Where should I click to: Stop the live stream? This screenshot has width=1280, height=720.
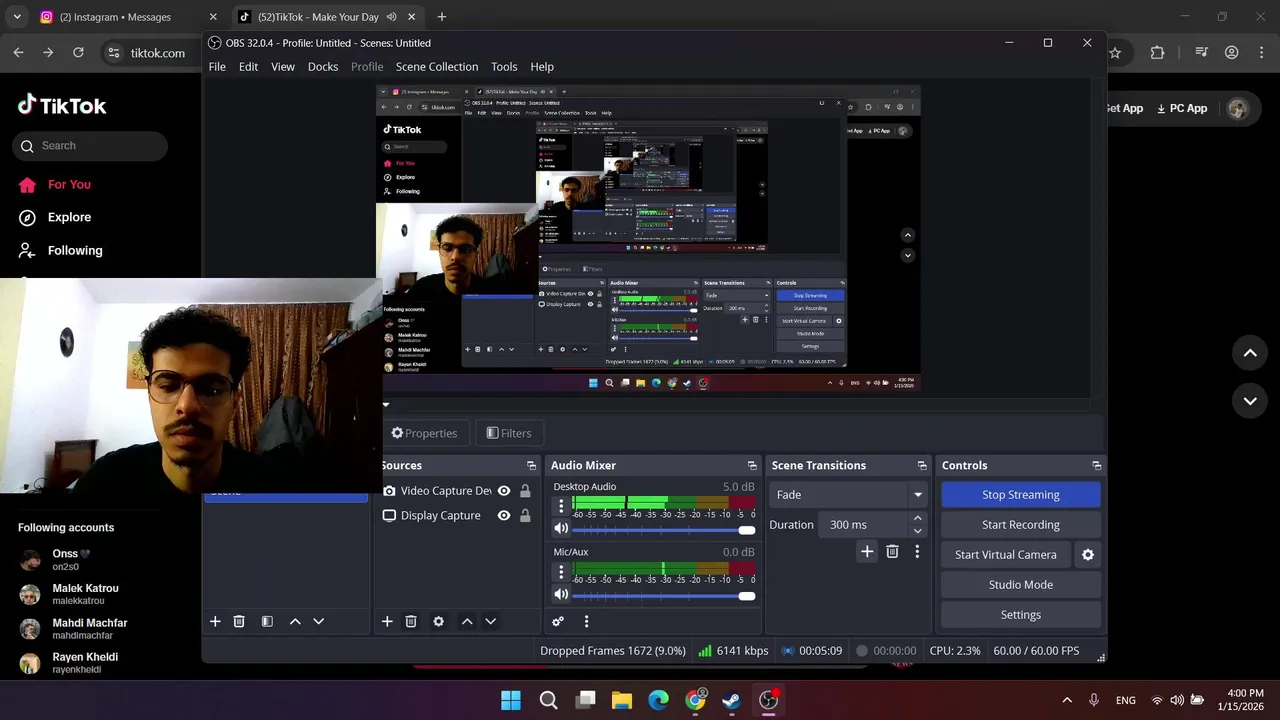point(1020,494)
